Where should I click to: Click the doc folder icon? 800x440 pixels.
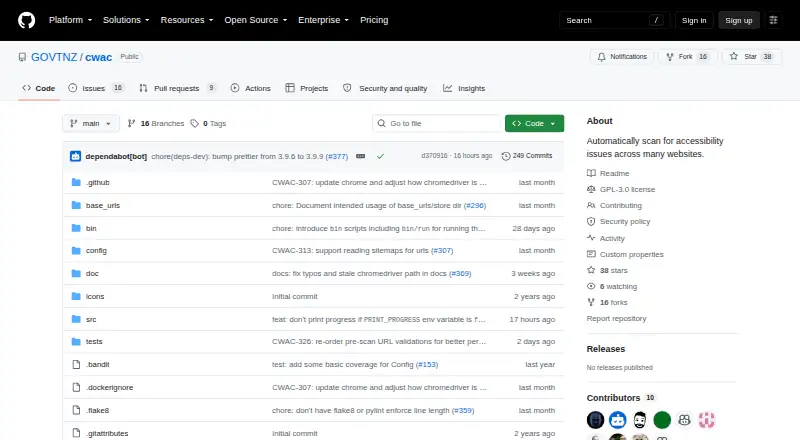point(76,274)
